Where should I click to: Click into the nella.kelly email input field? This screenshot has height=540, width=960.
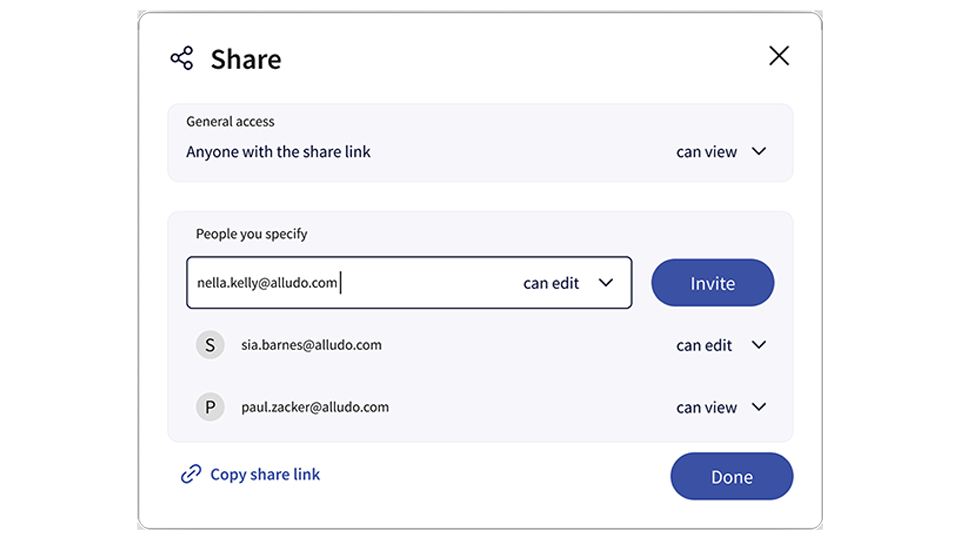[x=350, y=283]
